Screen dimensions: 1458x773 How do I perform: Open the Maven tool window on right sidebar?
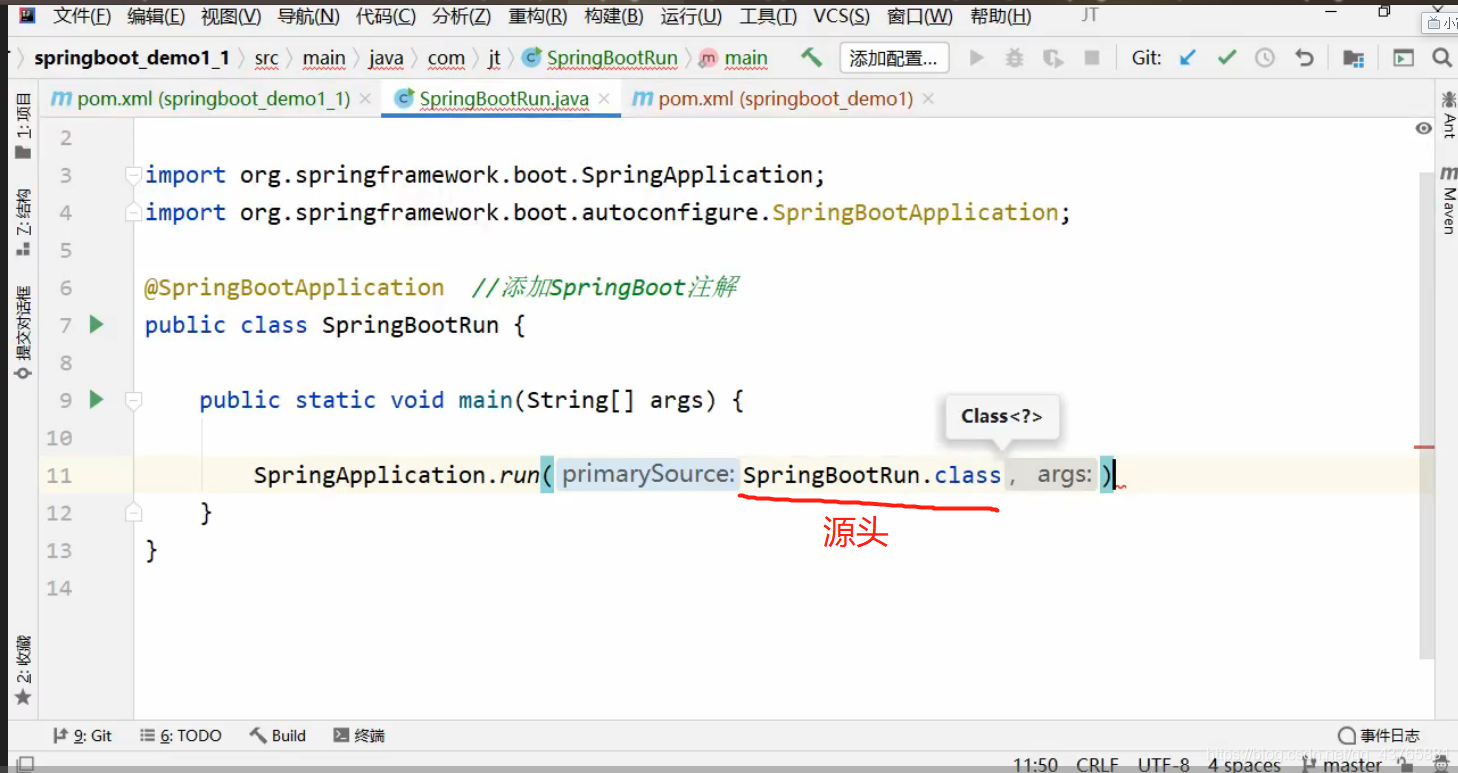1448,199
